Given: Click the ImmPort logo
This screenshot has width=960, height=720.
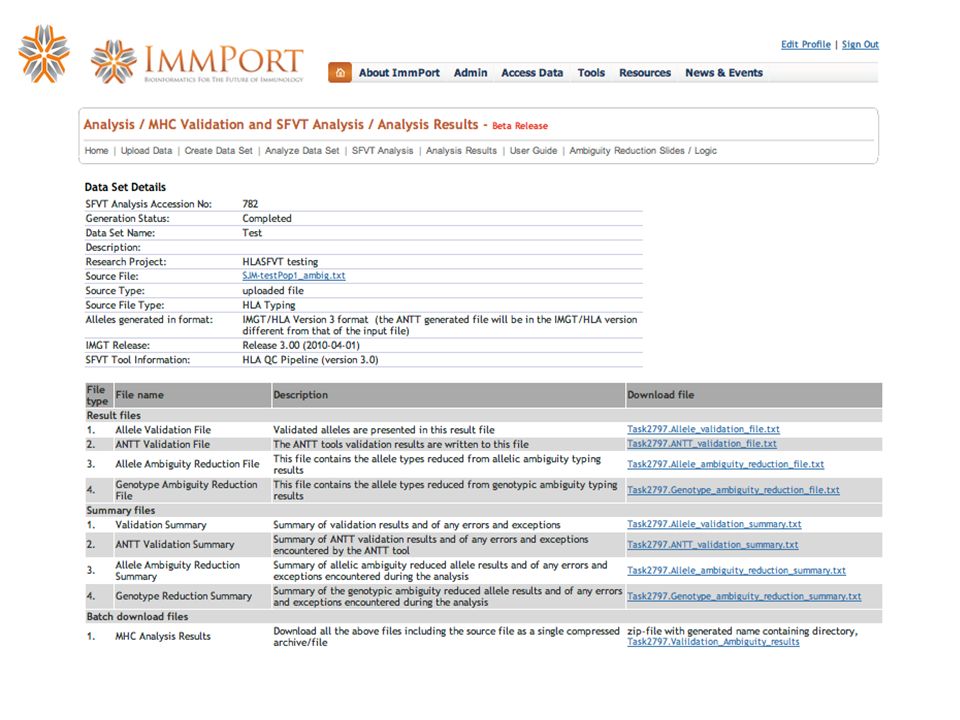Looking at the screenshot, I should 197,62.
